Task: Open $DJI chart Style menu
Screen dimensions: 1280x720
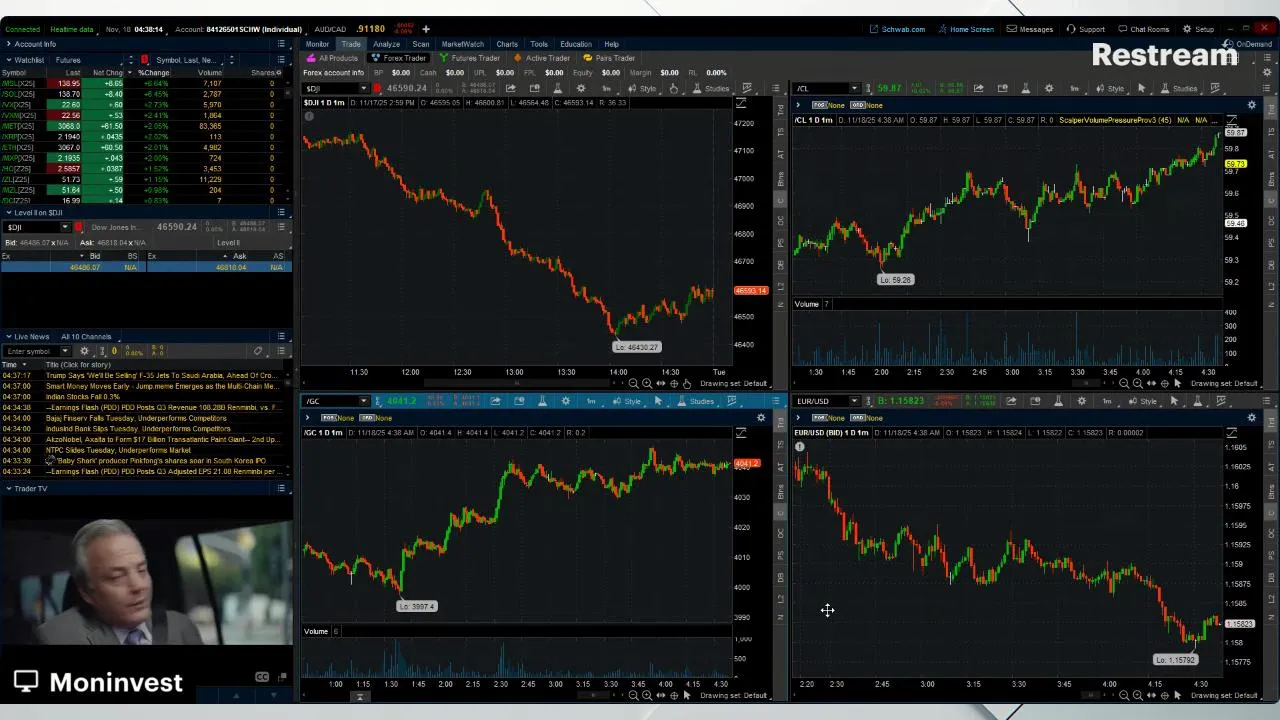Action: 642,88
